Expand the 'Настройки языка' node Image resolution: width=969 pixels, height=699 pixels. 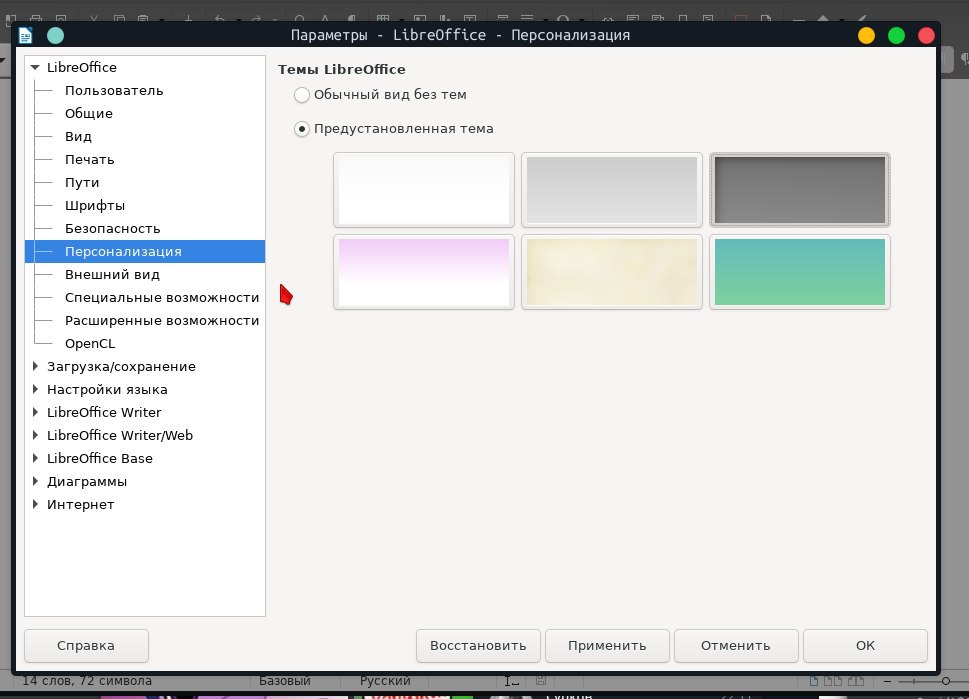[35, 389]
